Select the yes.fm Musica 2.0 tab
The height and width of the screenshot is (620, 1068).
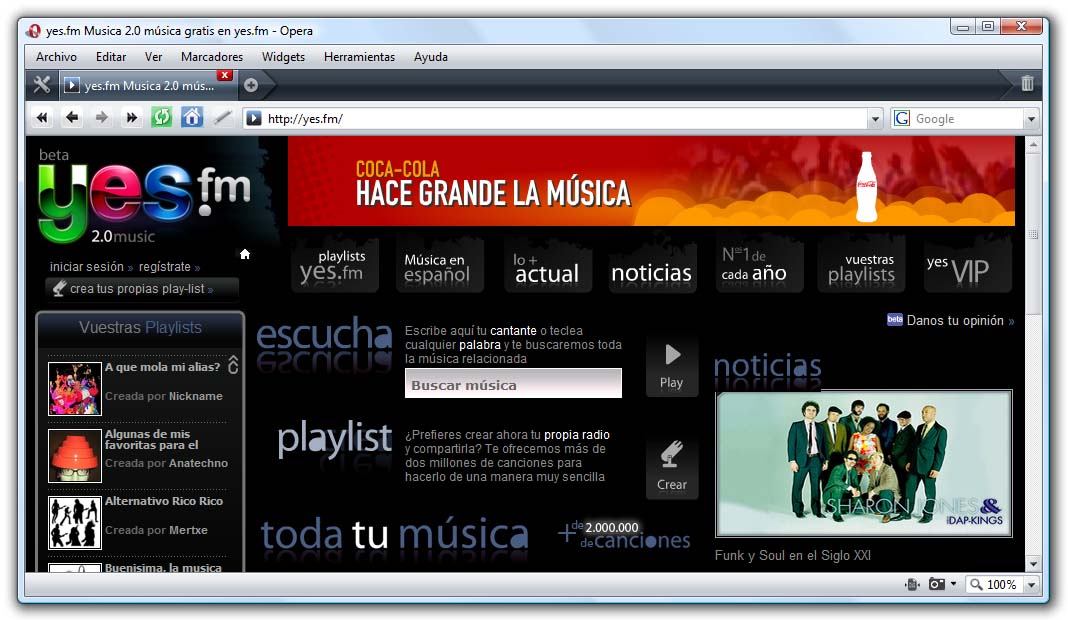coord(148,86)
